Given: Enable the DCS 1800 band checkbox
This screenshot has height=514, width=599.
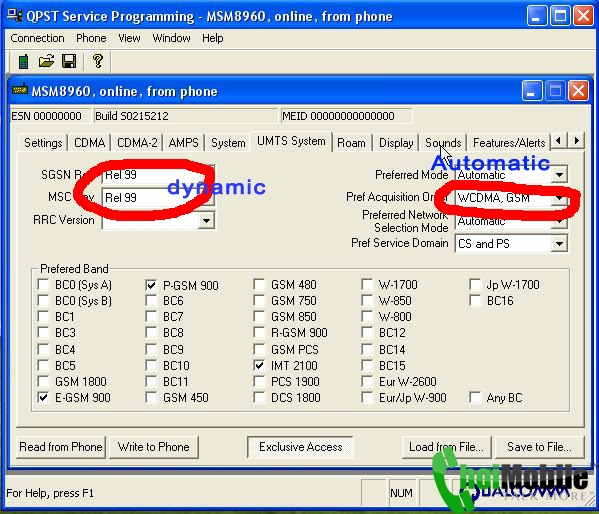Looking at the screenshot, I should tap(259, 397).
